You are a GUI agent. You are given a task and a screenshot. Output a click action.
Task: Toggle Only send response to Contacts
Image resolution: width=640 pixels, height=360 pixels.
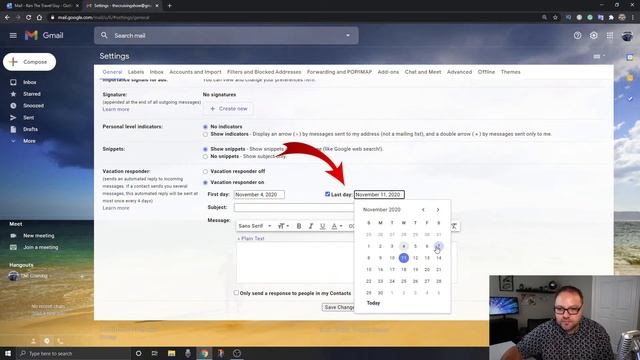236,293
